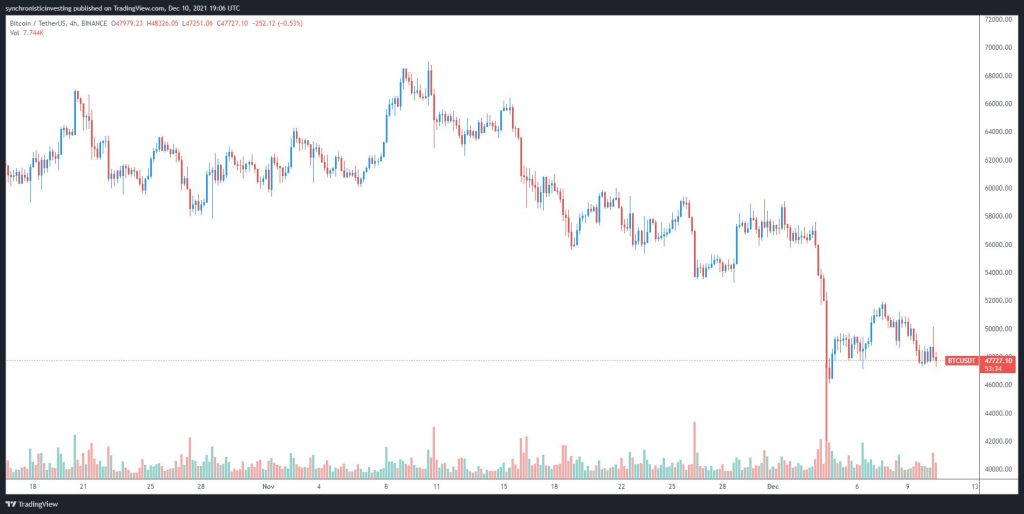The width and height of the screenshot is (1024, 514).
Task: Select the Nov marker on time axis
Action: [267, 487]
